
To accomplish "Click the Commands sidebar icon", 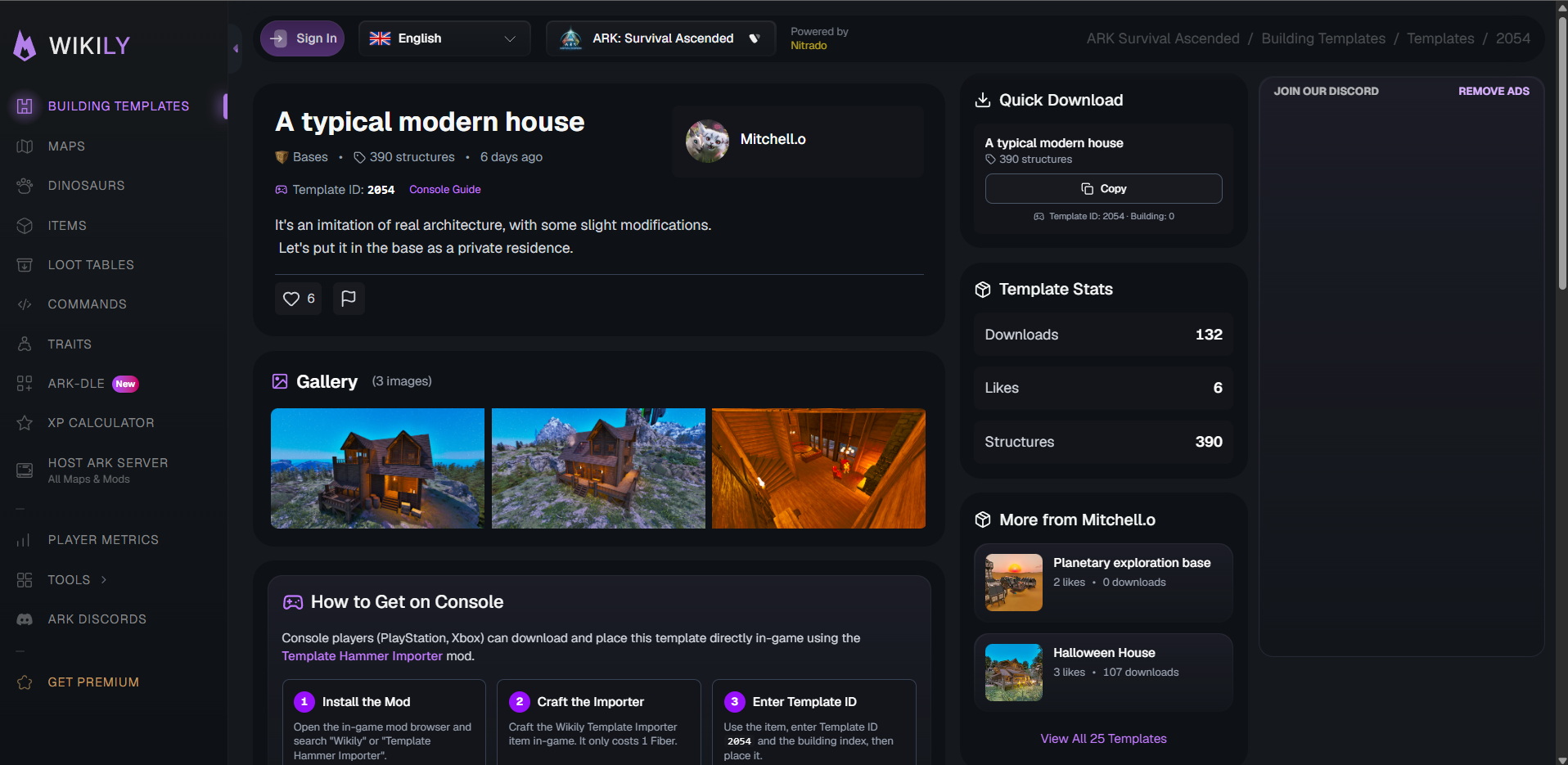I will pos(25,304).
